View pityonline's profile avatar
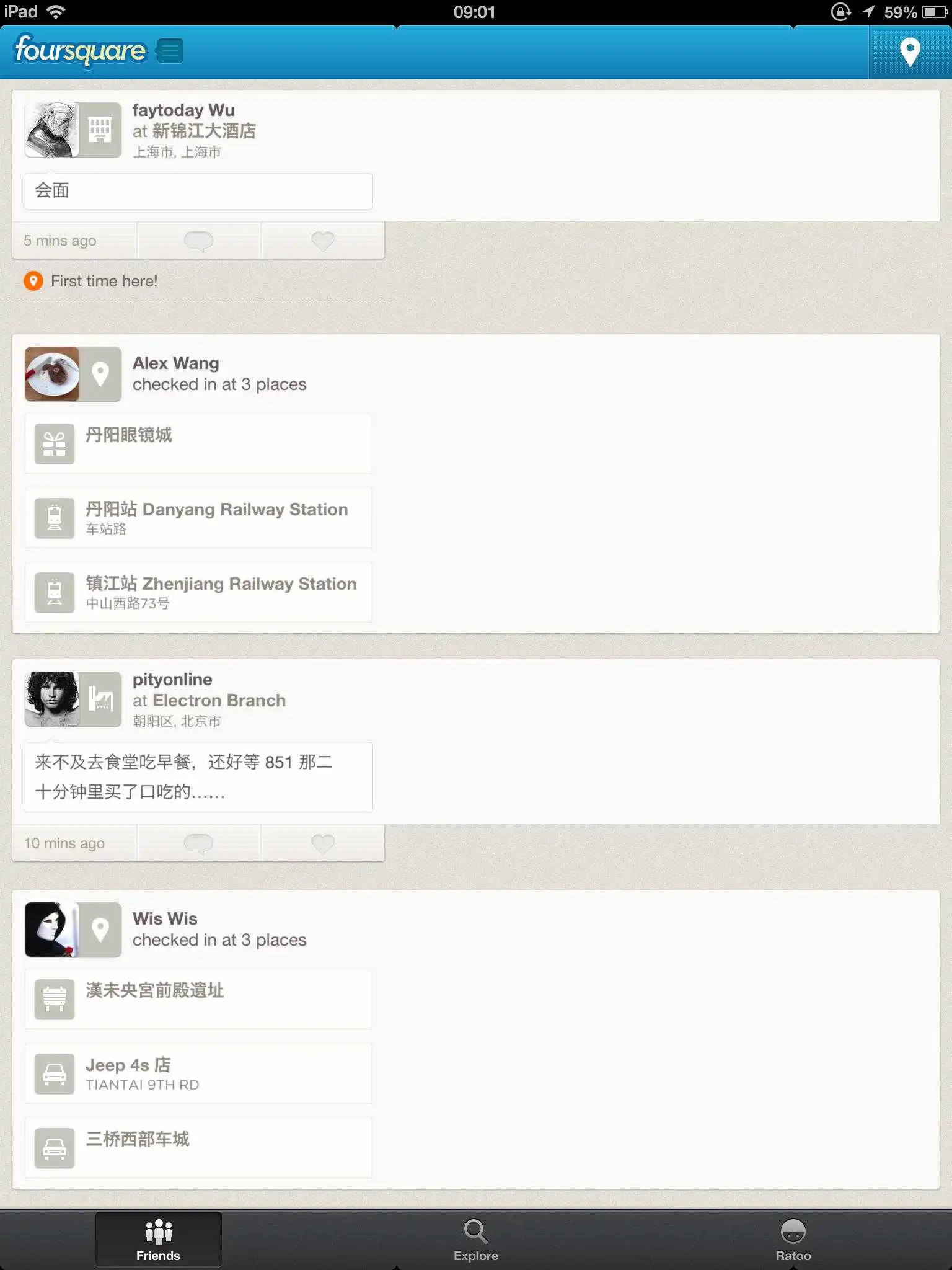The height and width of the screenshot is (1270, 952). click(52, 699)
